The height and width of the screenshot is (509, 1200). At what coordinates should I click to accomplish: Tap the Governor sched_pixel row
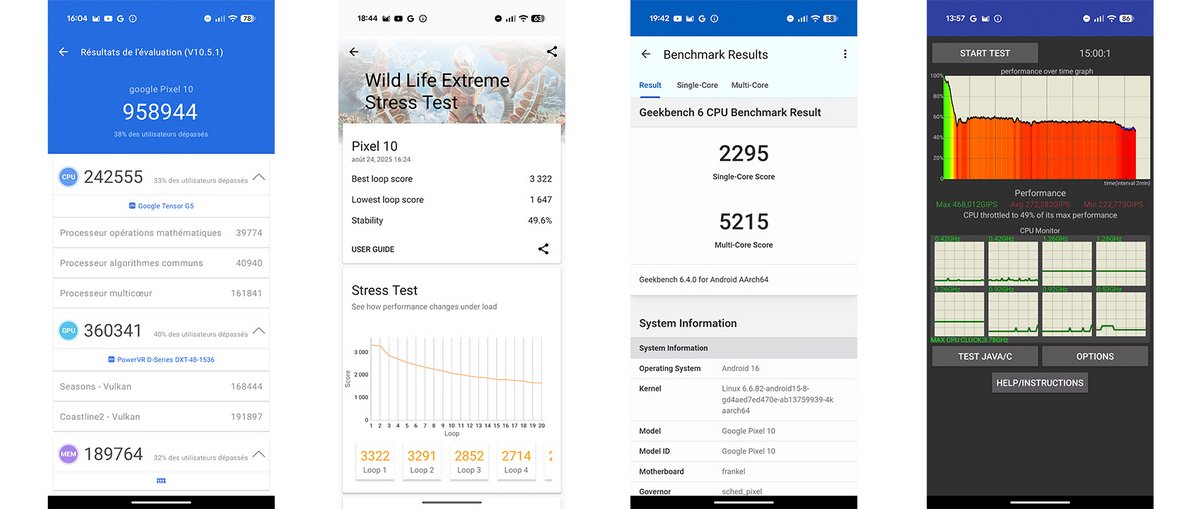(744, 491)
